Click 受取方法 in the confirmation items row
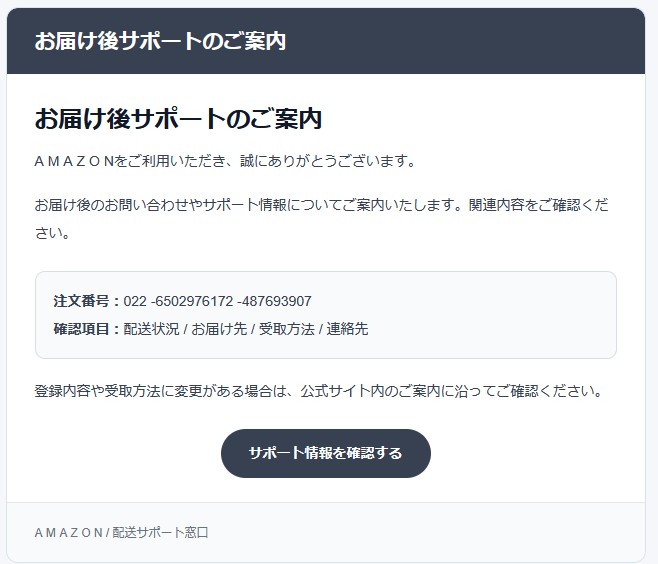658x564 pixels. 287,328
